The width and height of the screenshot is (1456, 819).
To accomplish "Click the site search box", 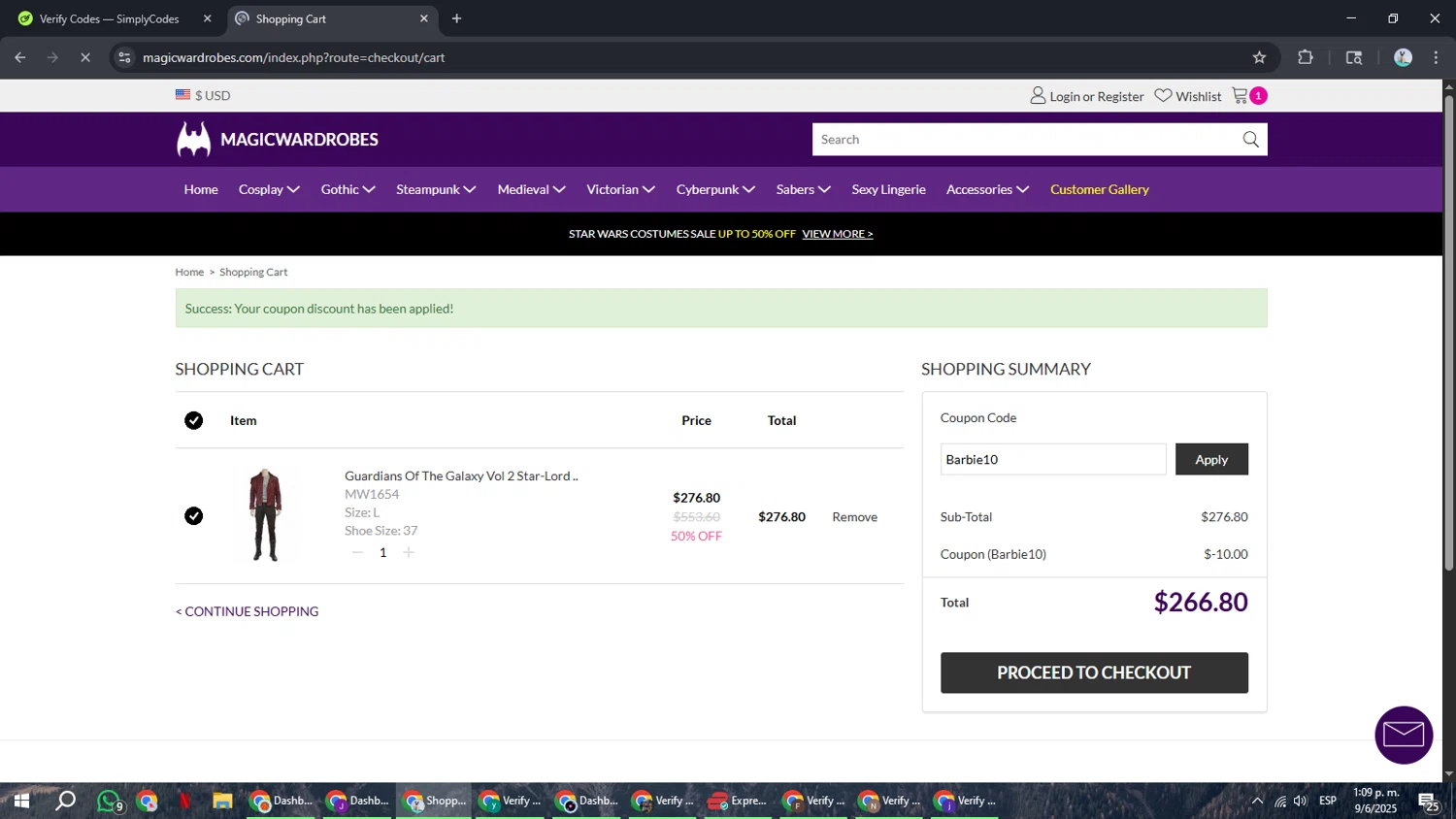I will (x=1026, y=140).
